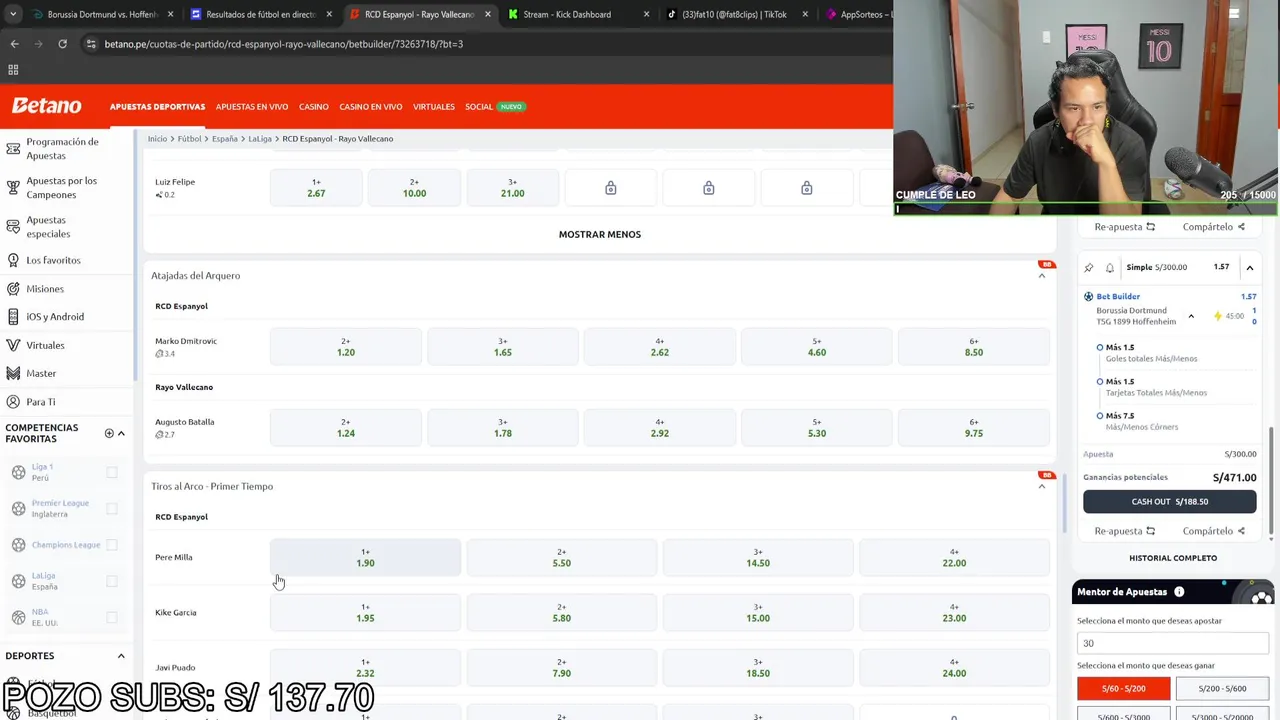Click the bell notification icon on bet slip
The width and height of the screenshot is (1280, 720).
tap(1110, 268)
